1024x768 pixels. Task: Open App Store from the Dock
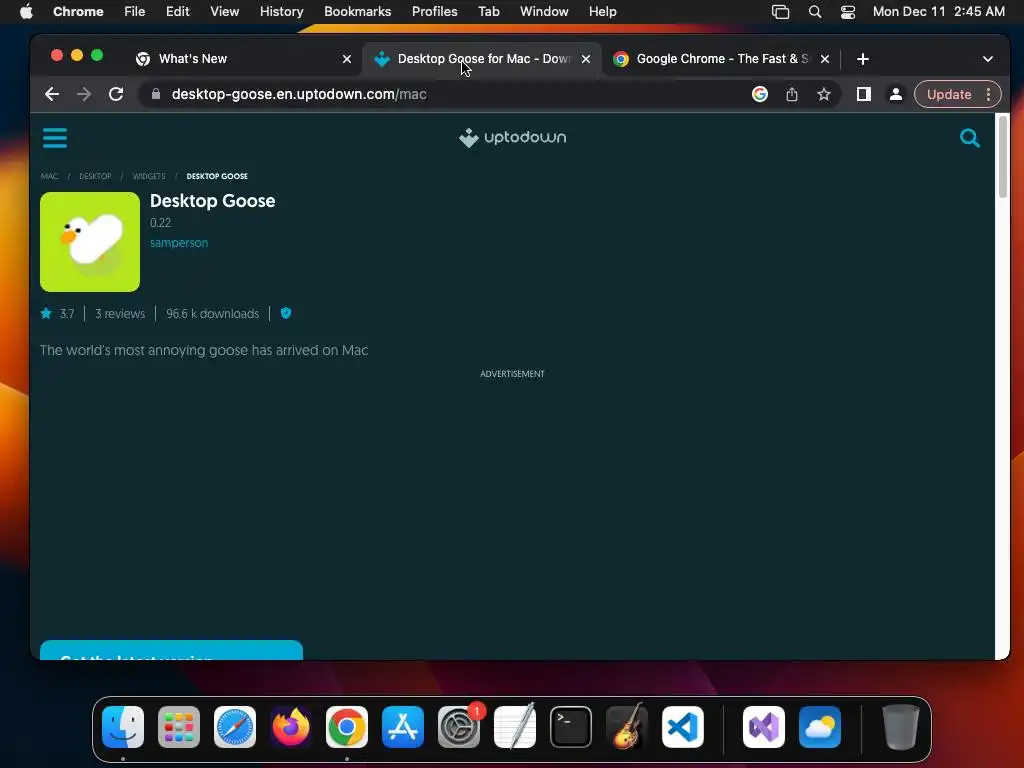(x=403, y=727)
